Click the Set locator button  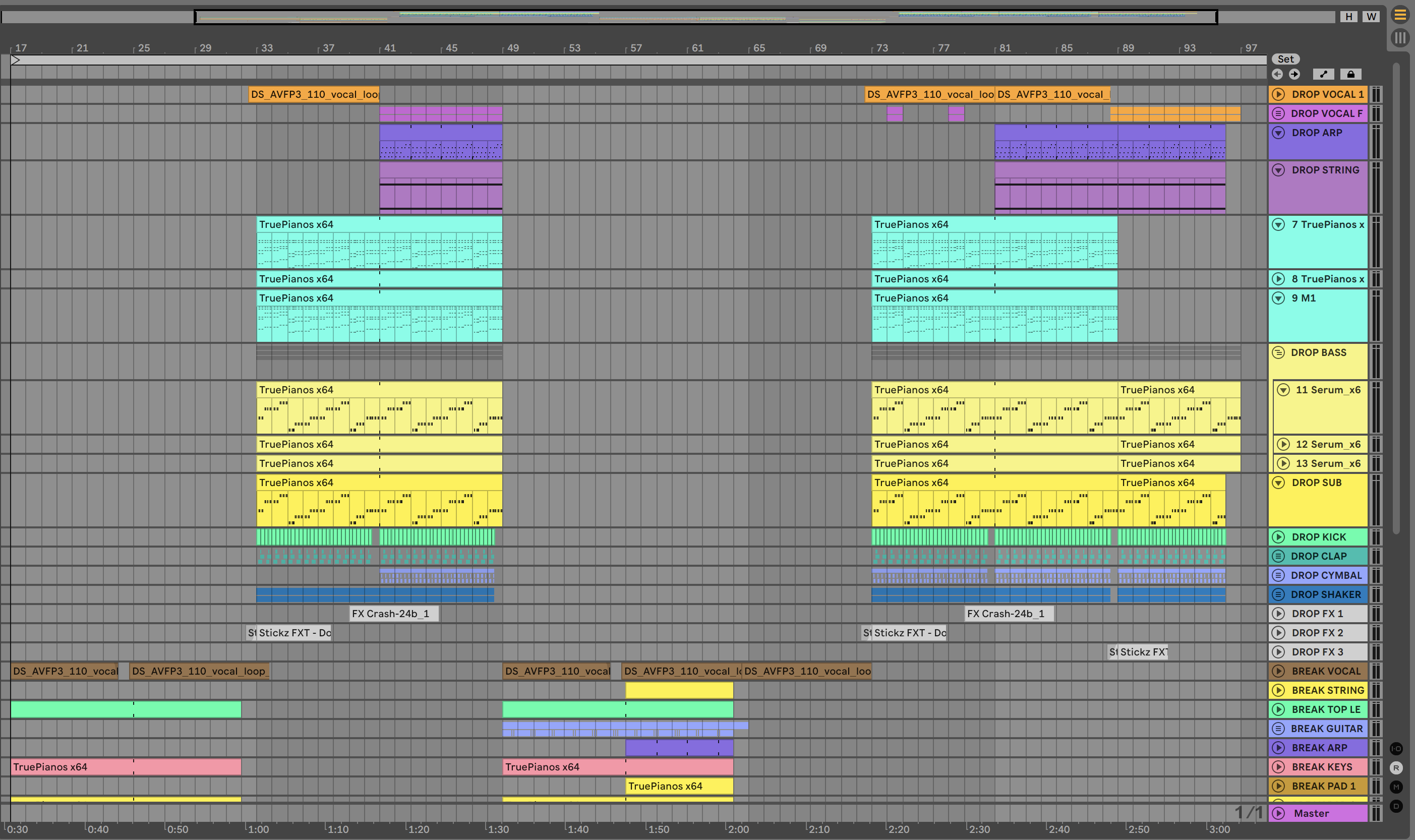click(1285, 59)
